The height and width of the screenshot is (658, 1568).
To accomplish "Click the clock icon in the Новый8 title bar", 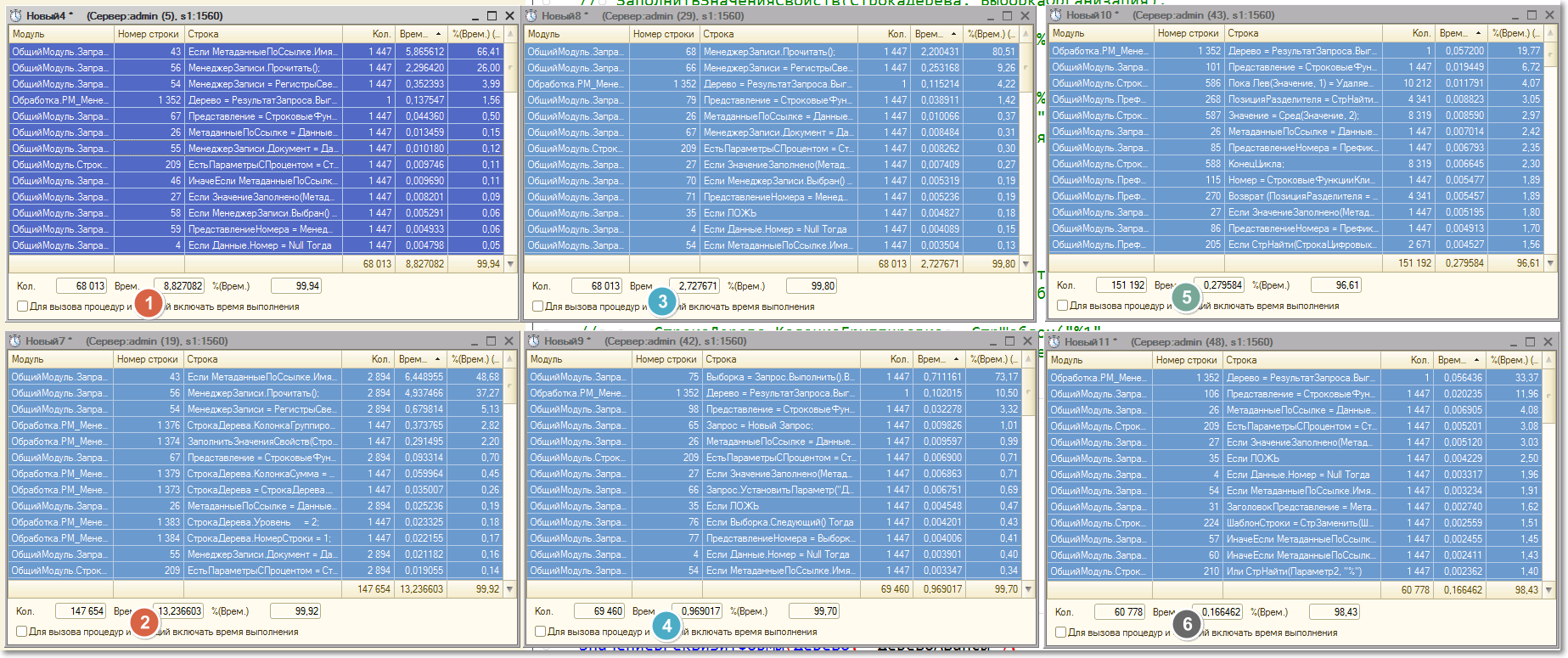I will tap(531, 15).
